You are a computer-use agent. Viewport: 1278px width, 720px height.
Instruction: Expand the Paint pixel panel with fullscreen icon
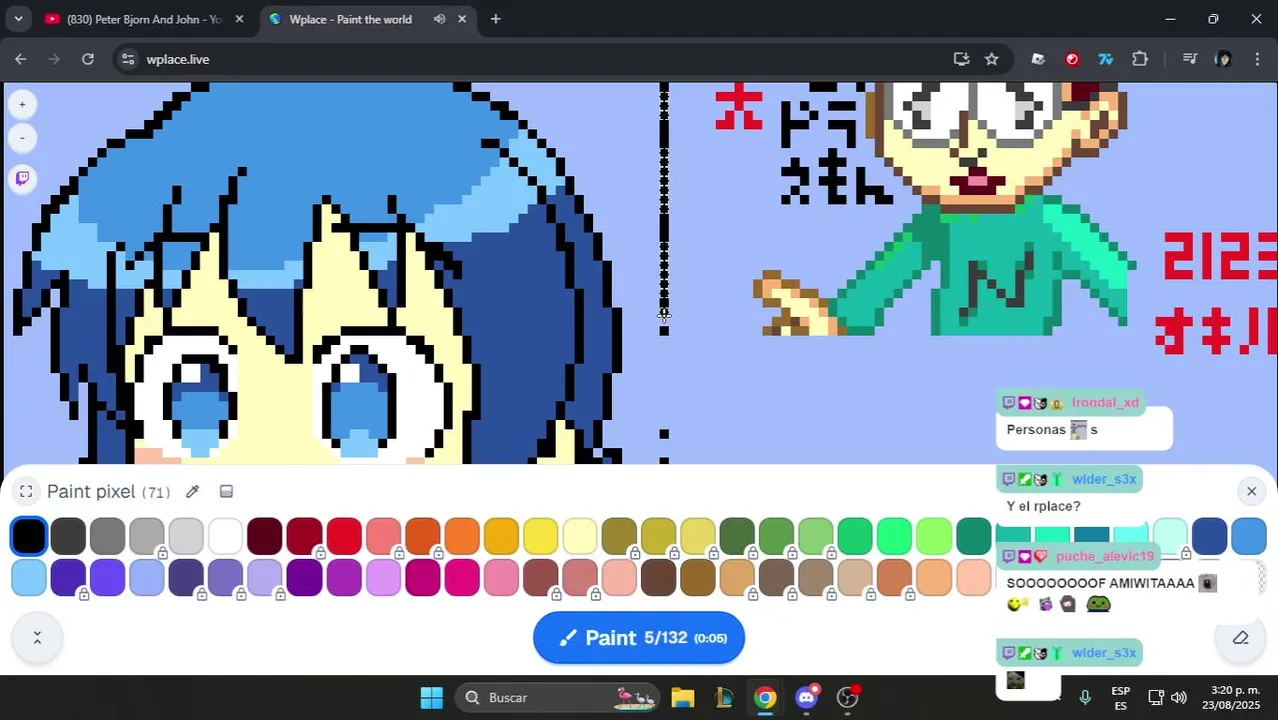(26, 491)
